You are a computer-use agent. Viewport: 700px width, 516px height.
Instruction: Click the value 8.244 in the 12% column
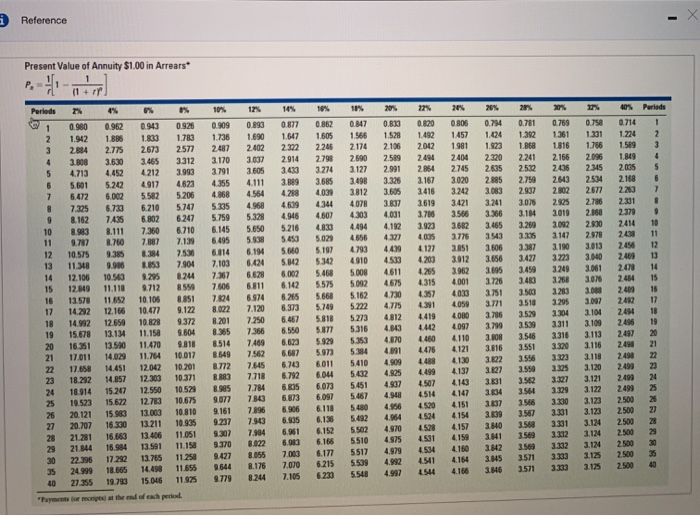tap(256, 478)
